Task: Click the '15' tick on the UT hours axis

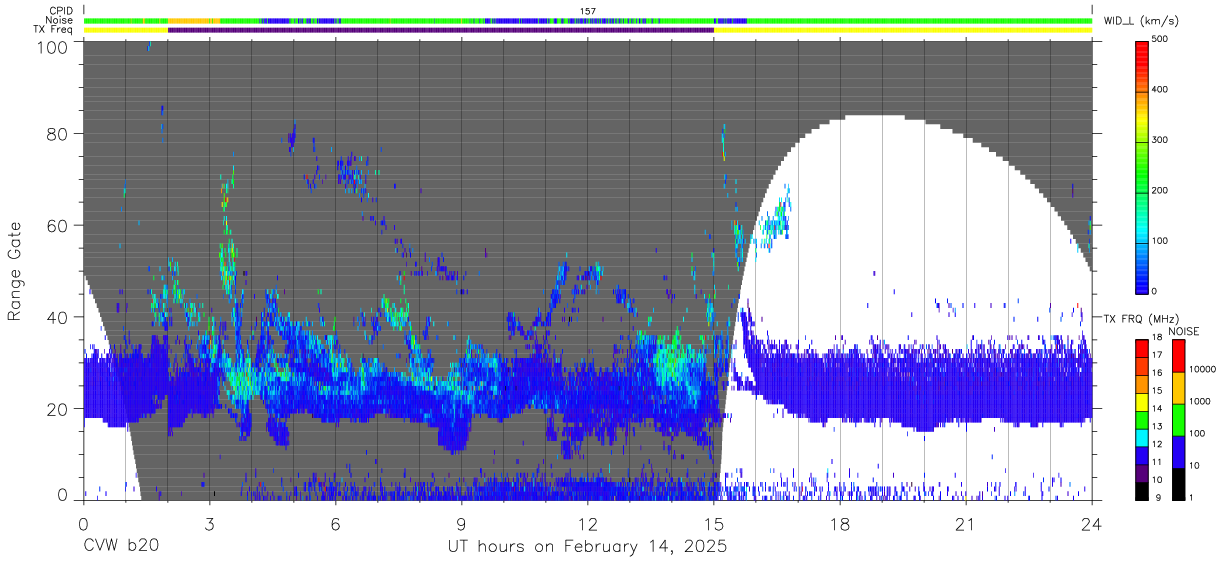Action: click(x=714, y=523)
